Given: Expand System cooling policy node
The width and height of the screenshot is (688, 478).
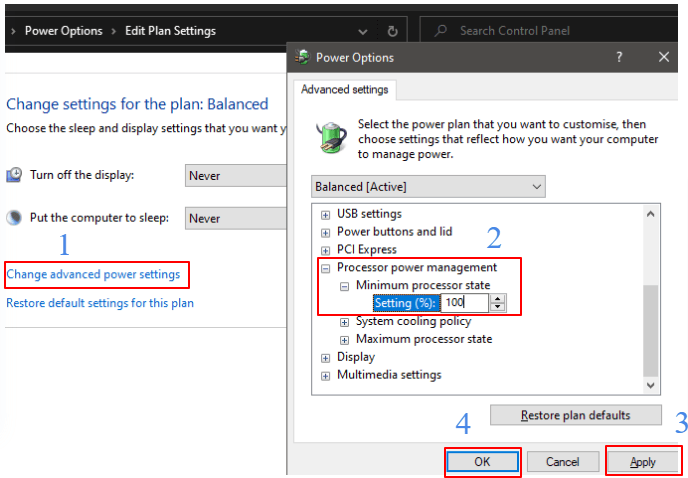Looking at the screenshot, I should (x=345, y=323).
